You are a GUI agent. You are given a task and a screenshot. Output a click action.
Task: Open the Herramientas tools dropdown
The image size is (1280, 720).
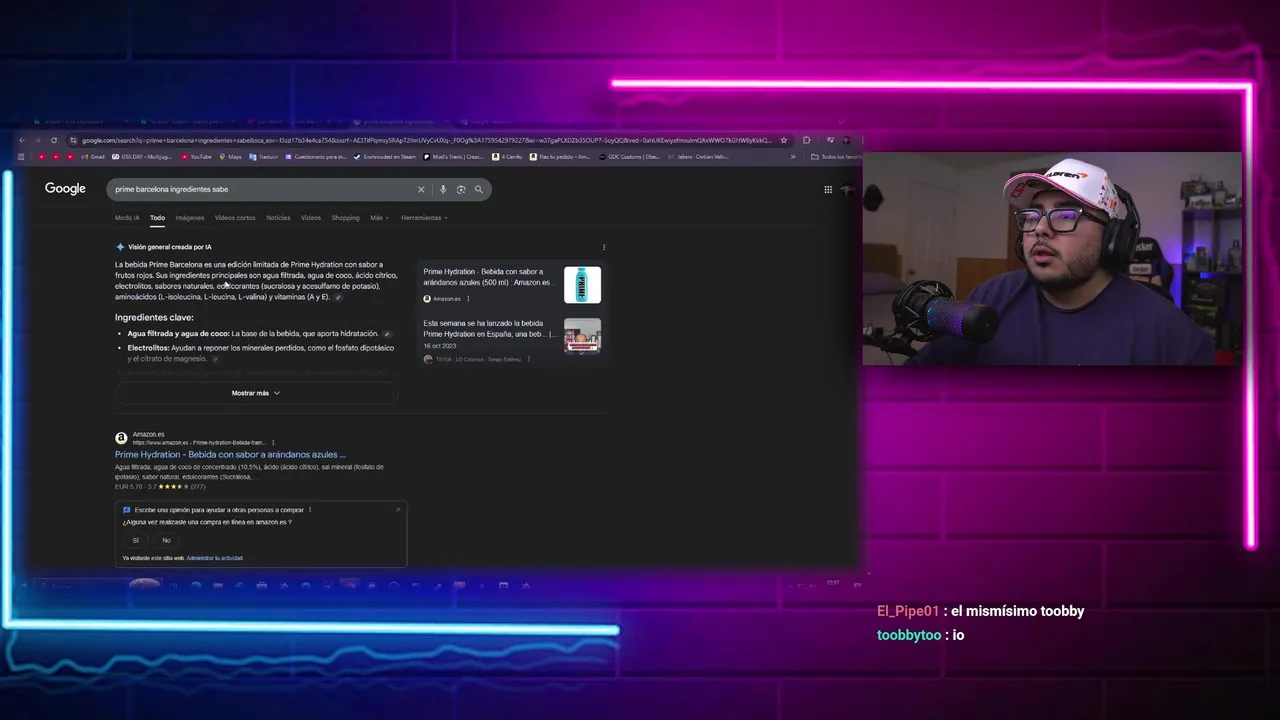click(424, 218)
